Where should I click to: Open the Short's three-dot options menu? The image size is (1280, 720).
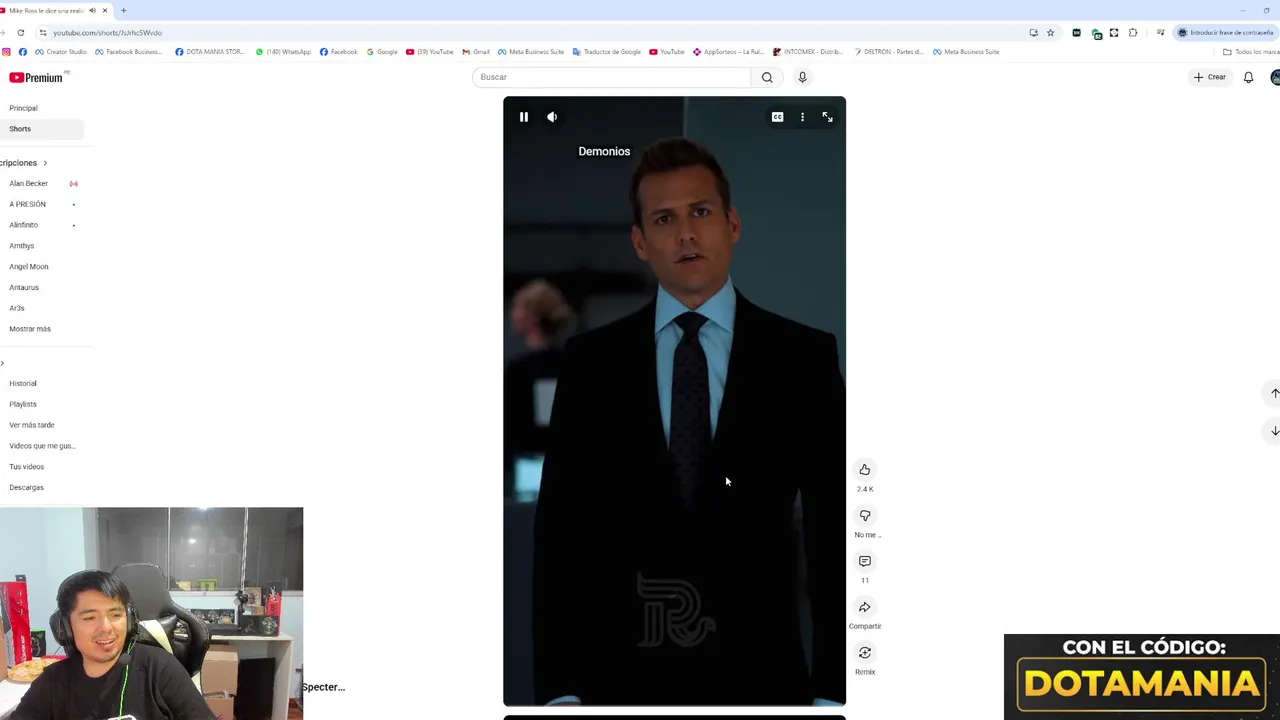[x=802, y=117]
